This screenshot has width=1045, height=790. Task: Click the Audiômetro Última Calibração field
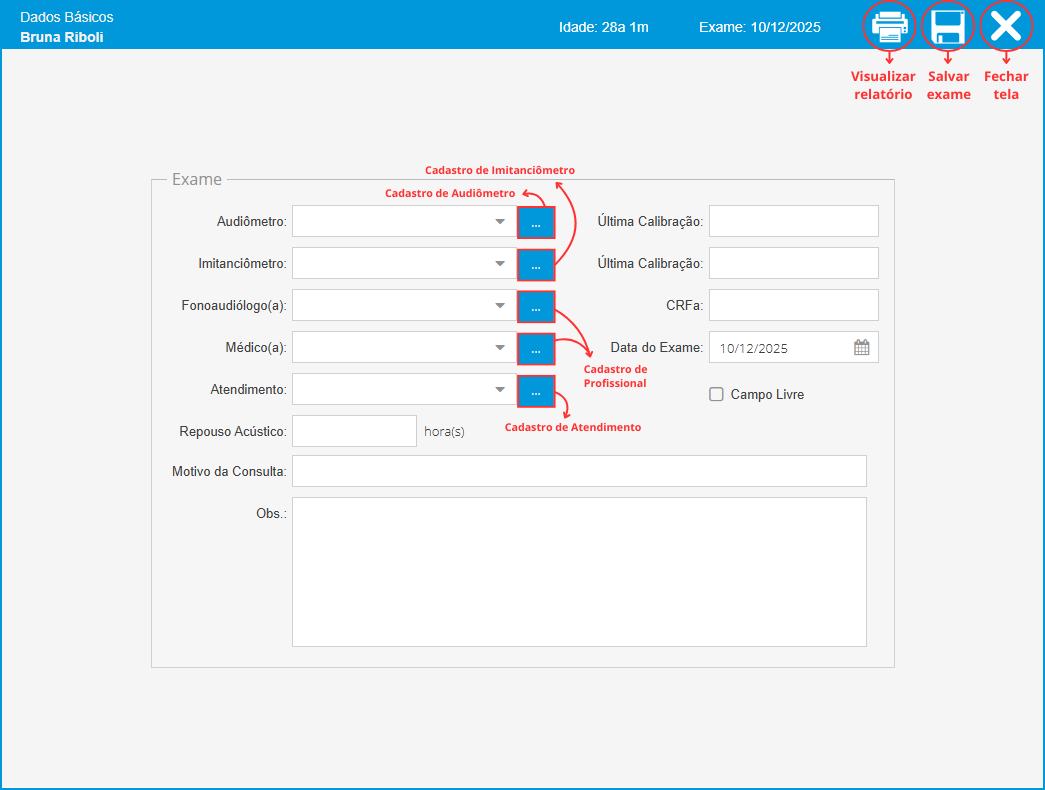[x=793, y=221]
